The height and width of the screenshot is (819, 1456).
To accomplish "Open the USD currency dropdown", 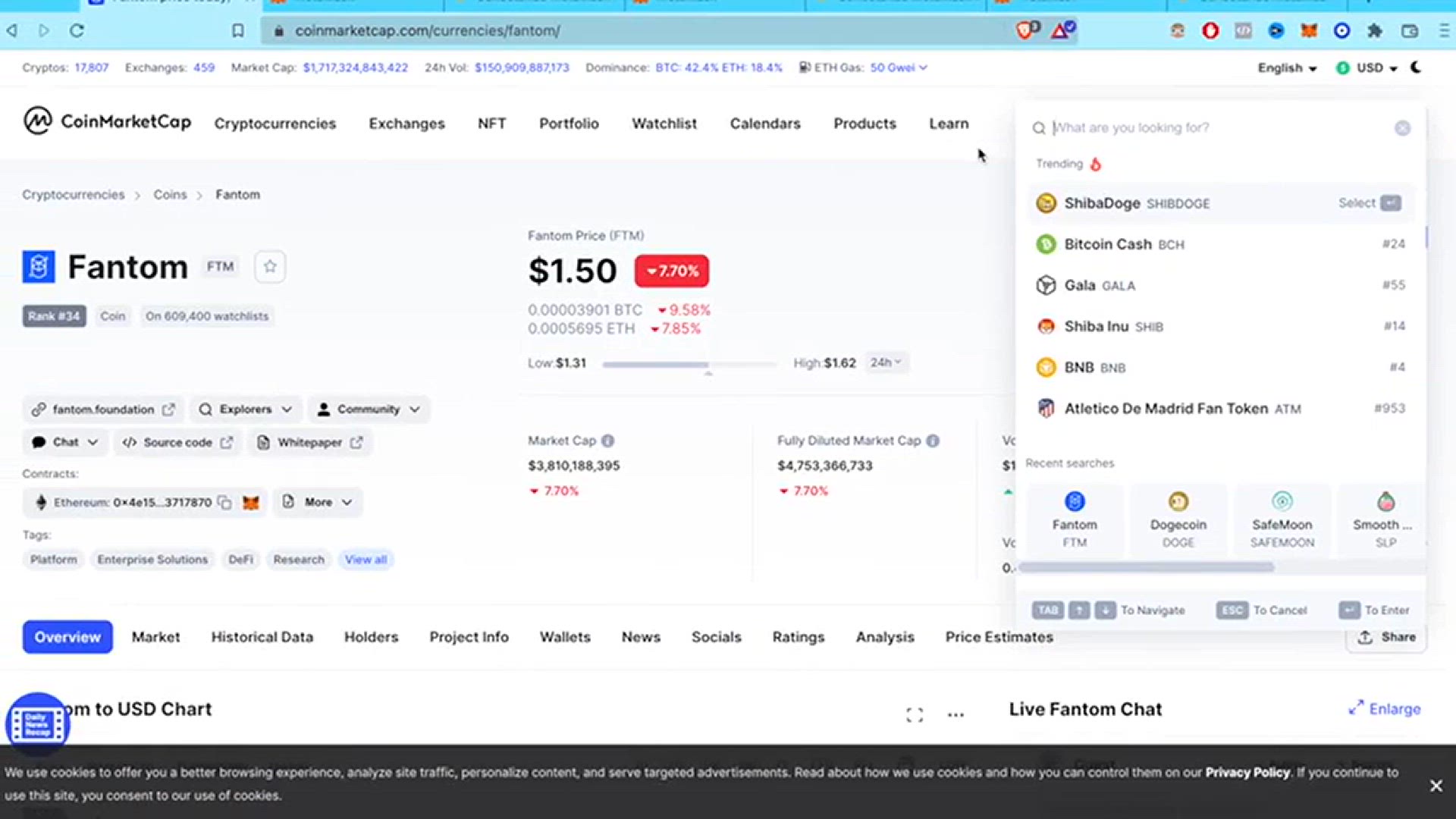I will pos(1368,67).
